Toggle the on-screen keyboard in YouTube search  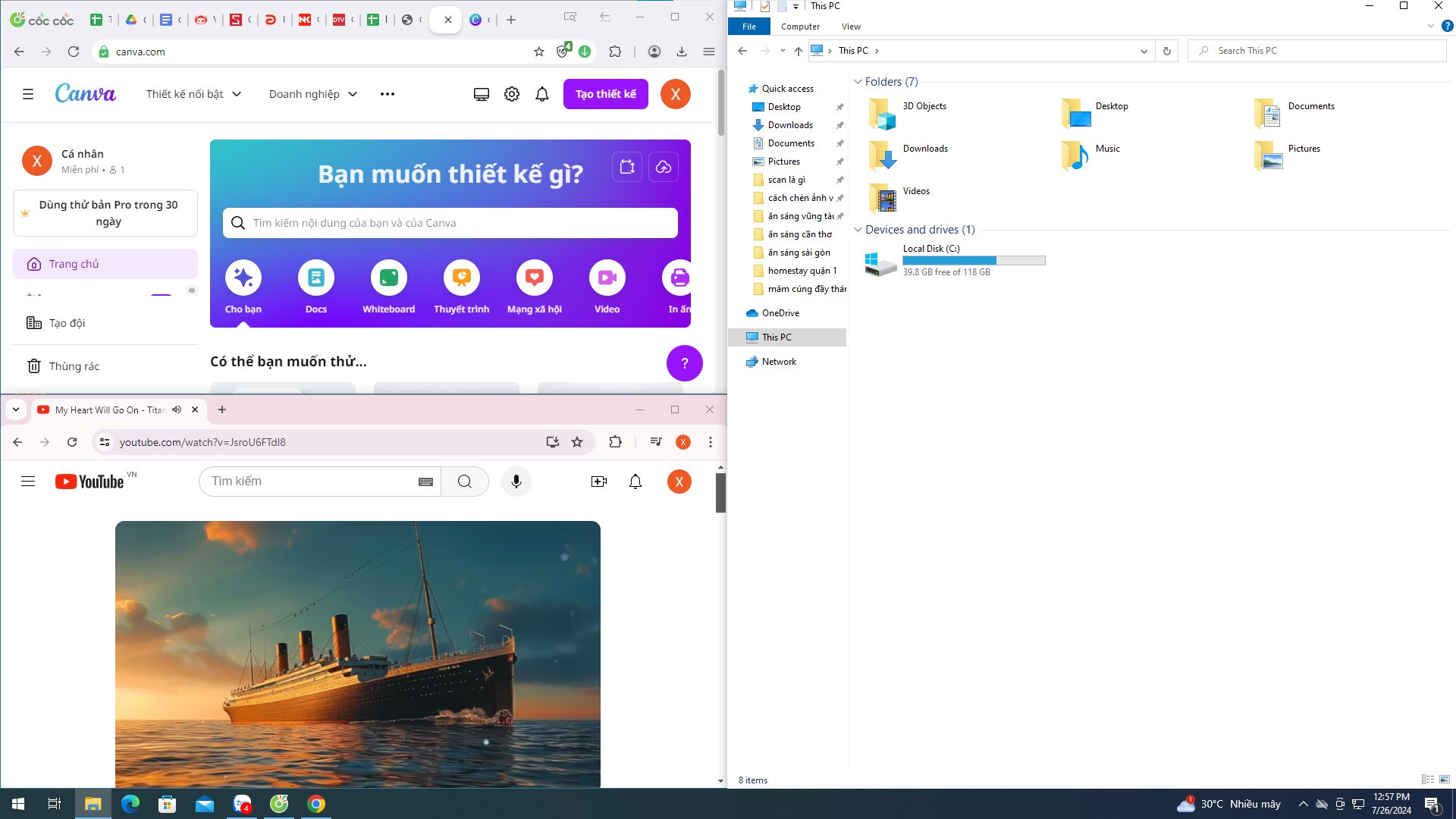426,482
